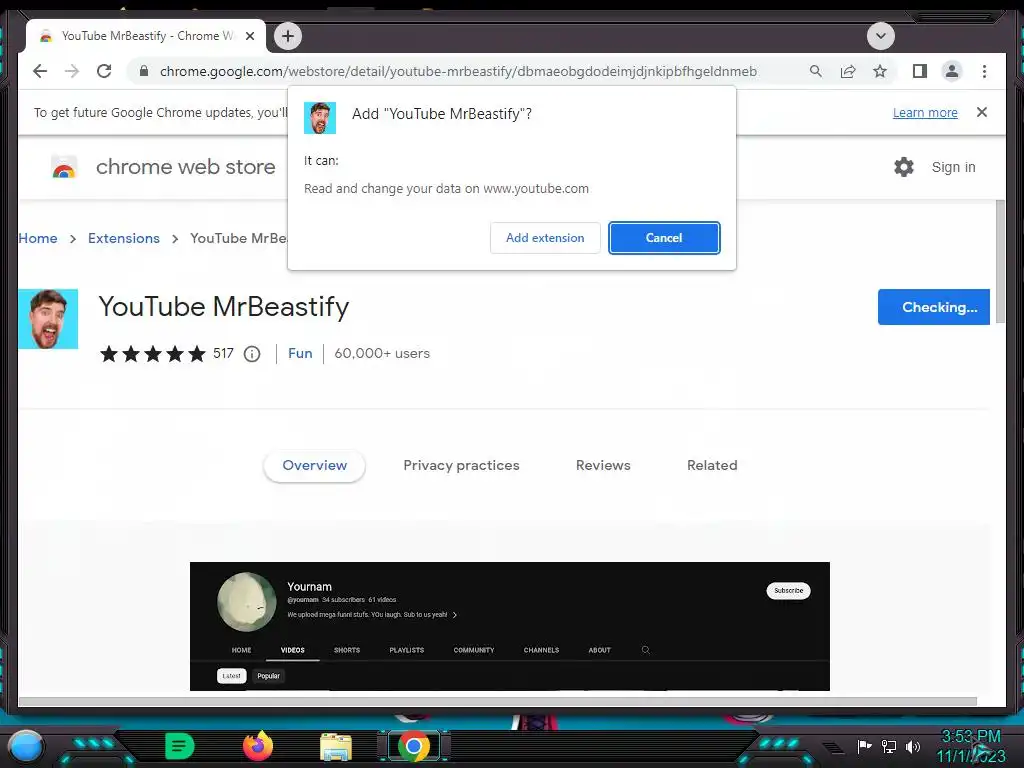Open the network tray icon
This screenshot has width=1024, height=768.
[889, 746]
